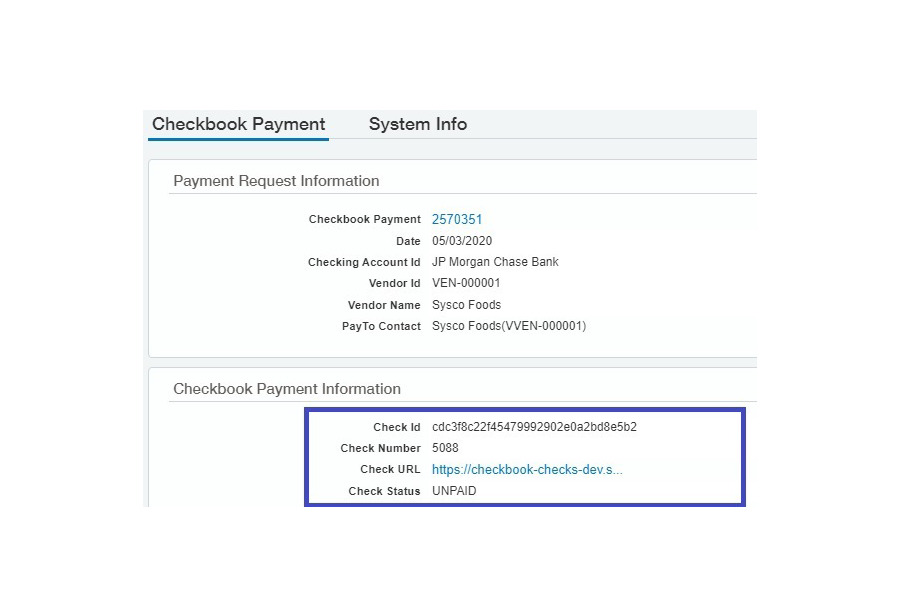
Task: Select the date value 05/03/2020
Action: click(x=462, y=241)
